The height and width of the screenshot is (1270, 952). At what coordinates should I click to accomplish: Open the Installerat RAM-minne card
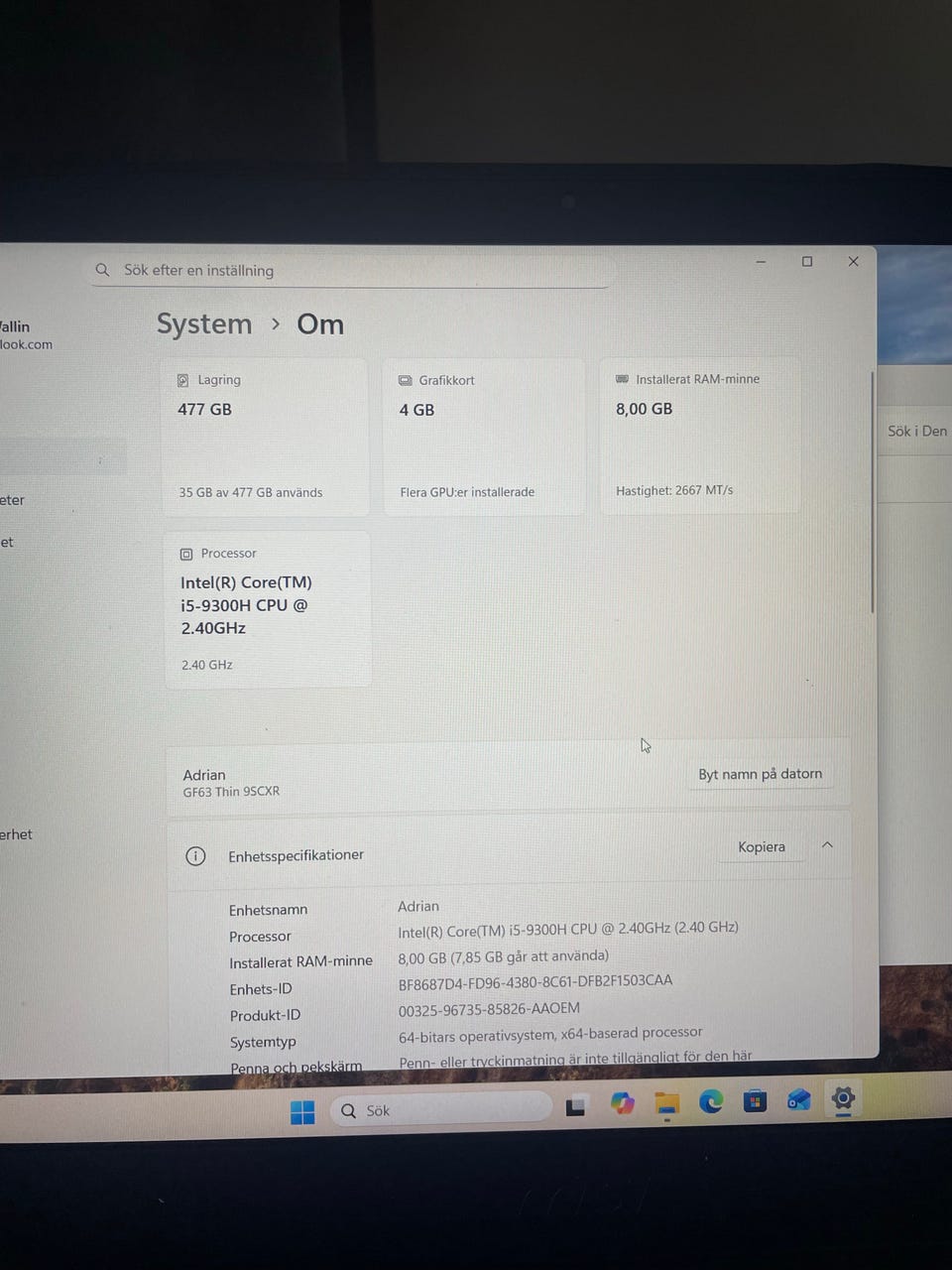pos(700,436)
